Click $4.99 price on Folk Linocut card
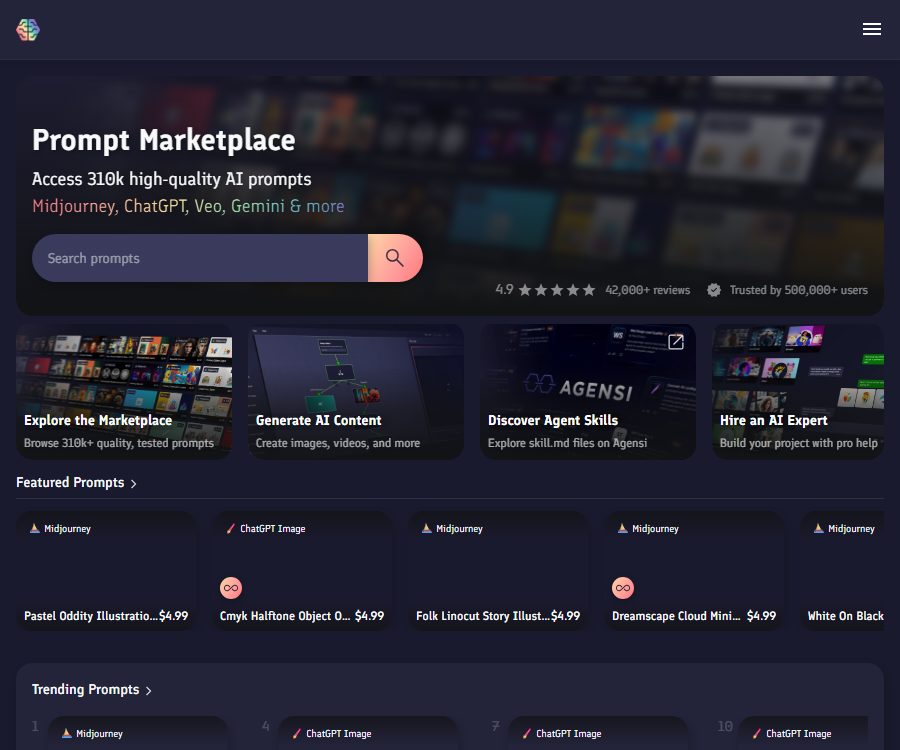This screenshot has width=900, height=750. click(565, 616)
